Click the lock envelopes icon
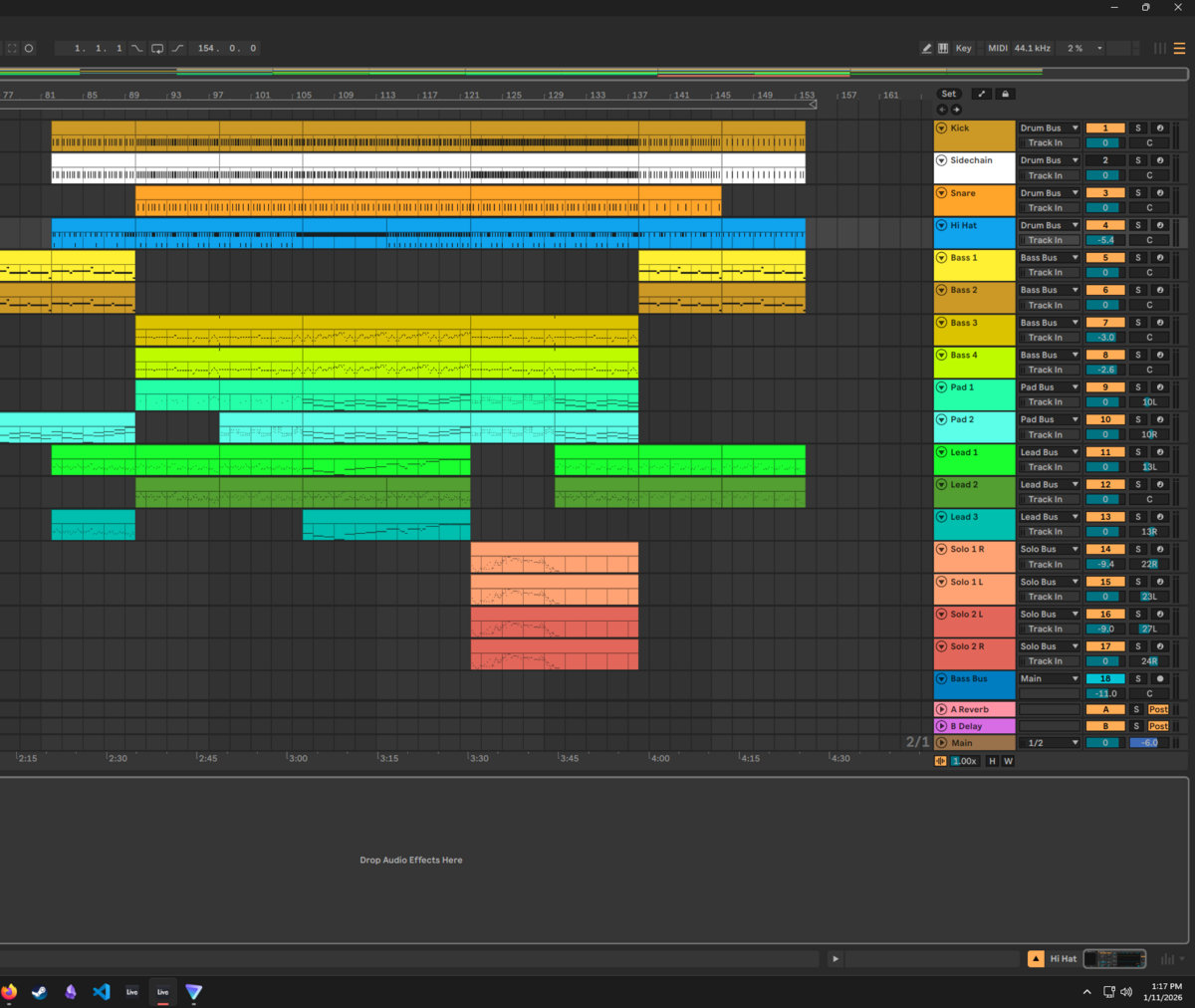 pyautogui.click(x=1005, y=94)
